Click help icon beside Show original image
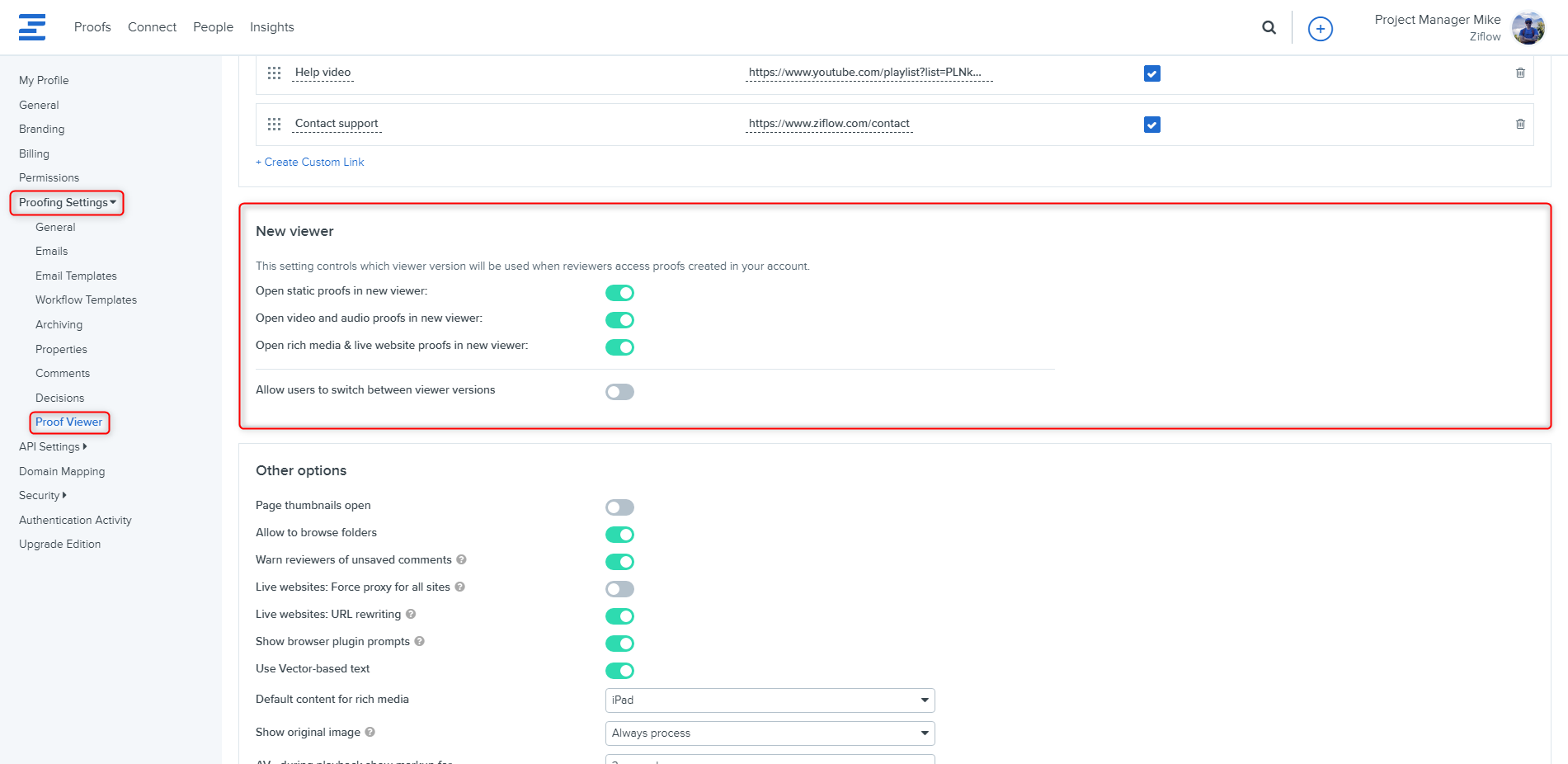 [x=370, y=732]
